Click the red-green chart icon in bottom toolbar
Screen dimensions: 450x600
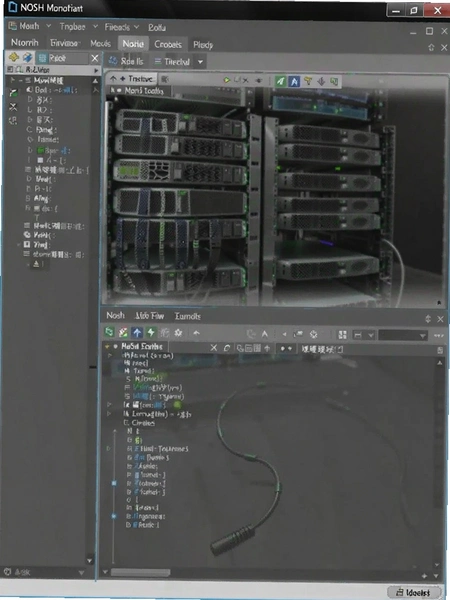[123, 332]
